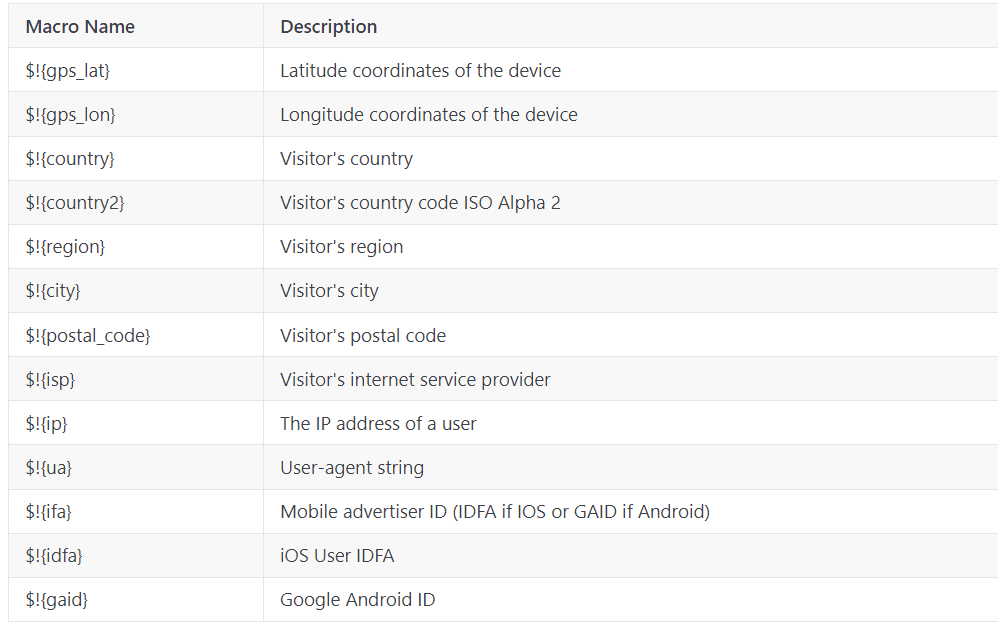Click the Macro Name column header
Image resolution: width=998 pixels, height=623 pixels.
tap(80, 27)
